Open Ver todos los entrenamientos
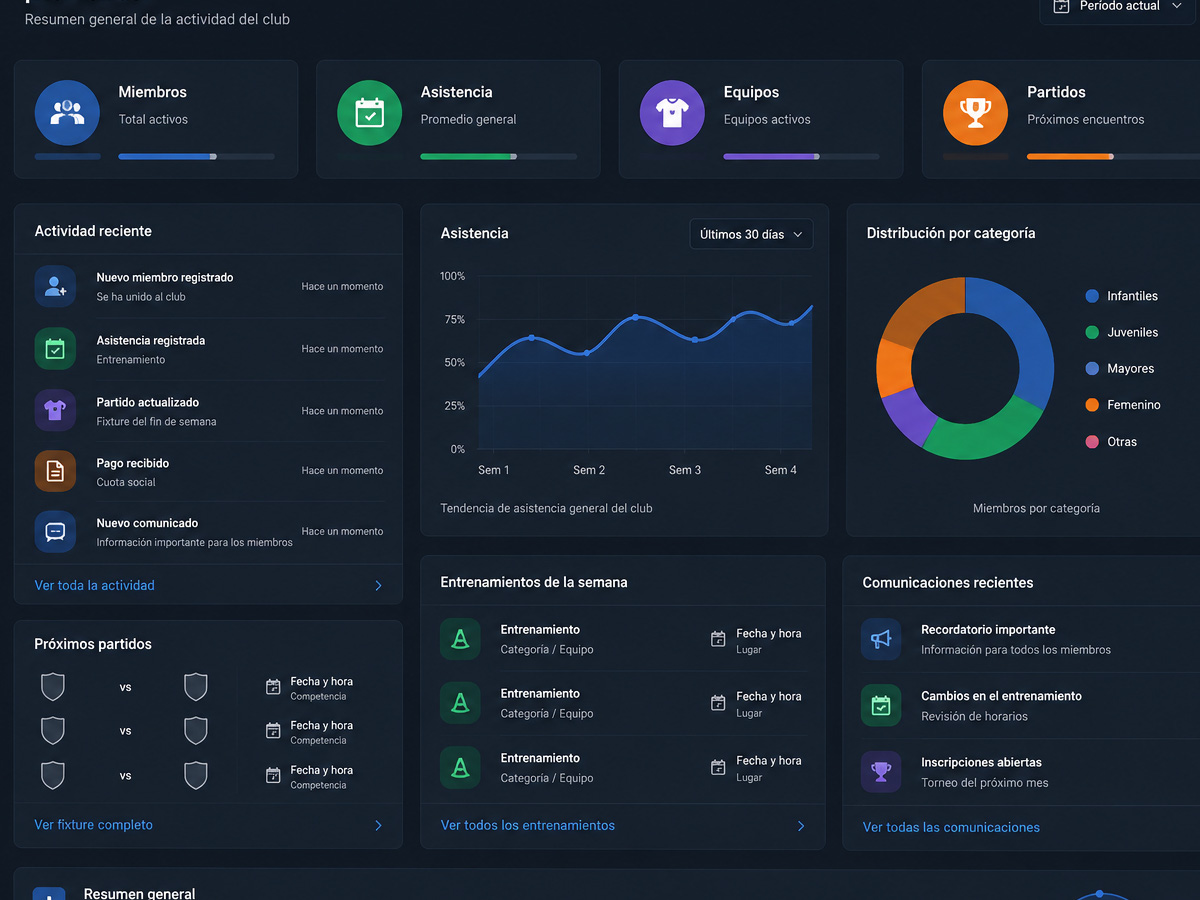 528,825
